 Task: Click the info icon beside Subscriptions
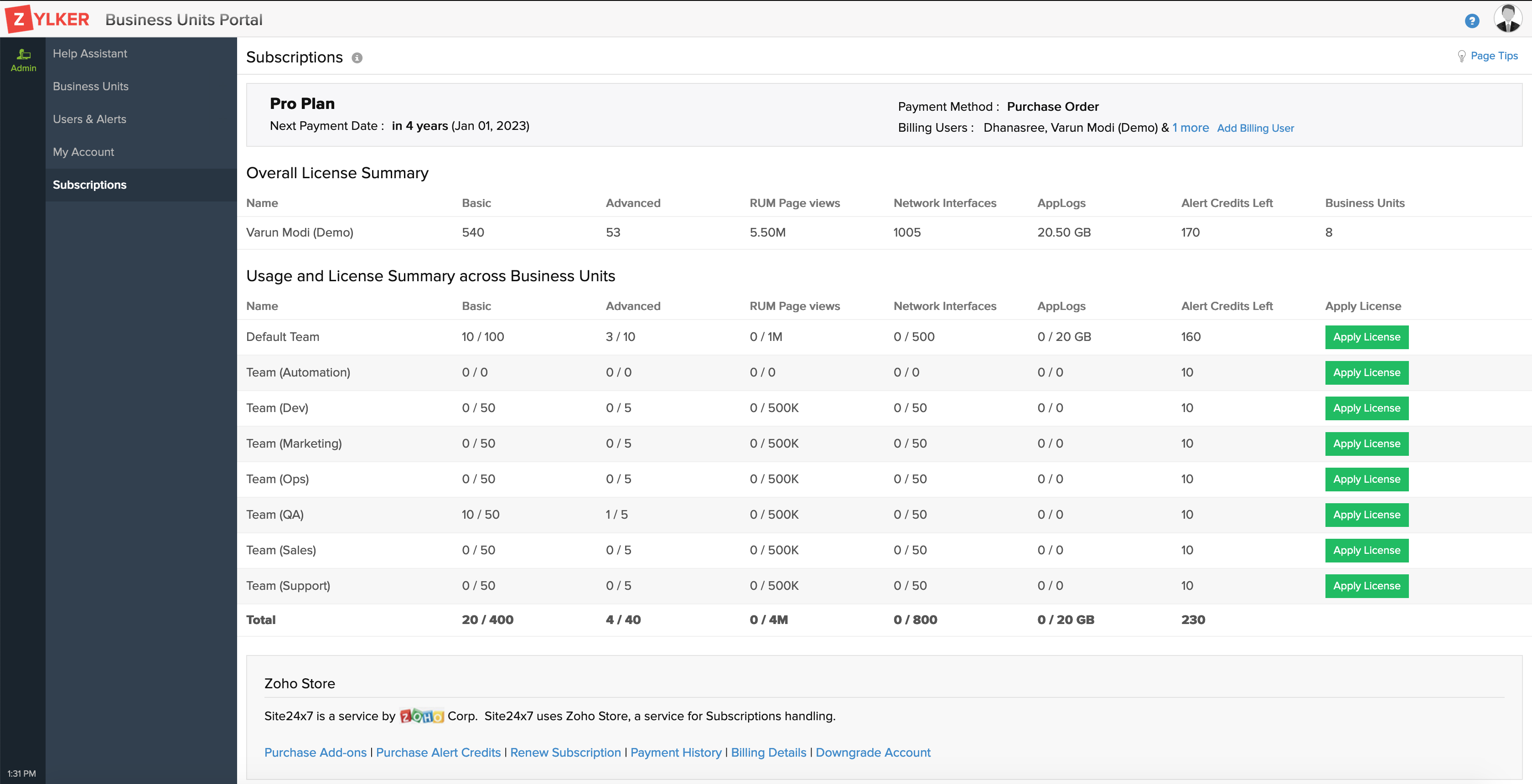pyautogui.click(x=357, y=57)
